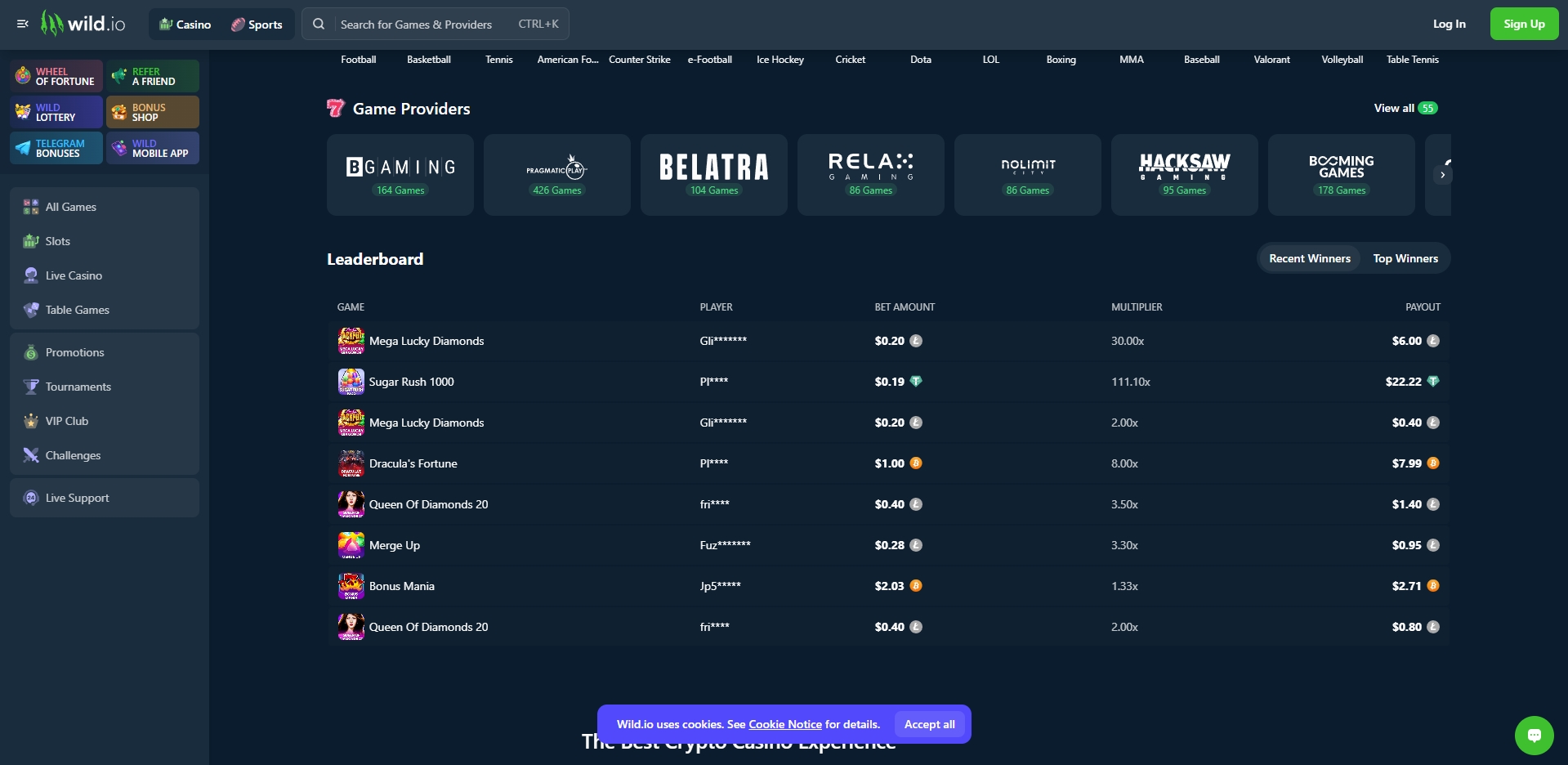1568x765 pixels.
Task: Open the BGaming provider card
Action: coord(400,175)
